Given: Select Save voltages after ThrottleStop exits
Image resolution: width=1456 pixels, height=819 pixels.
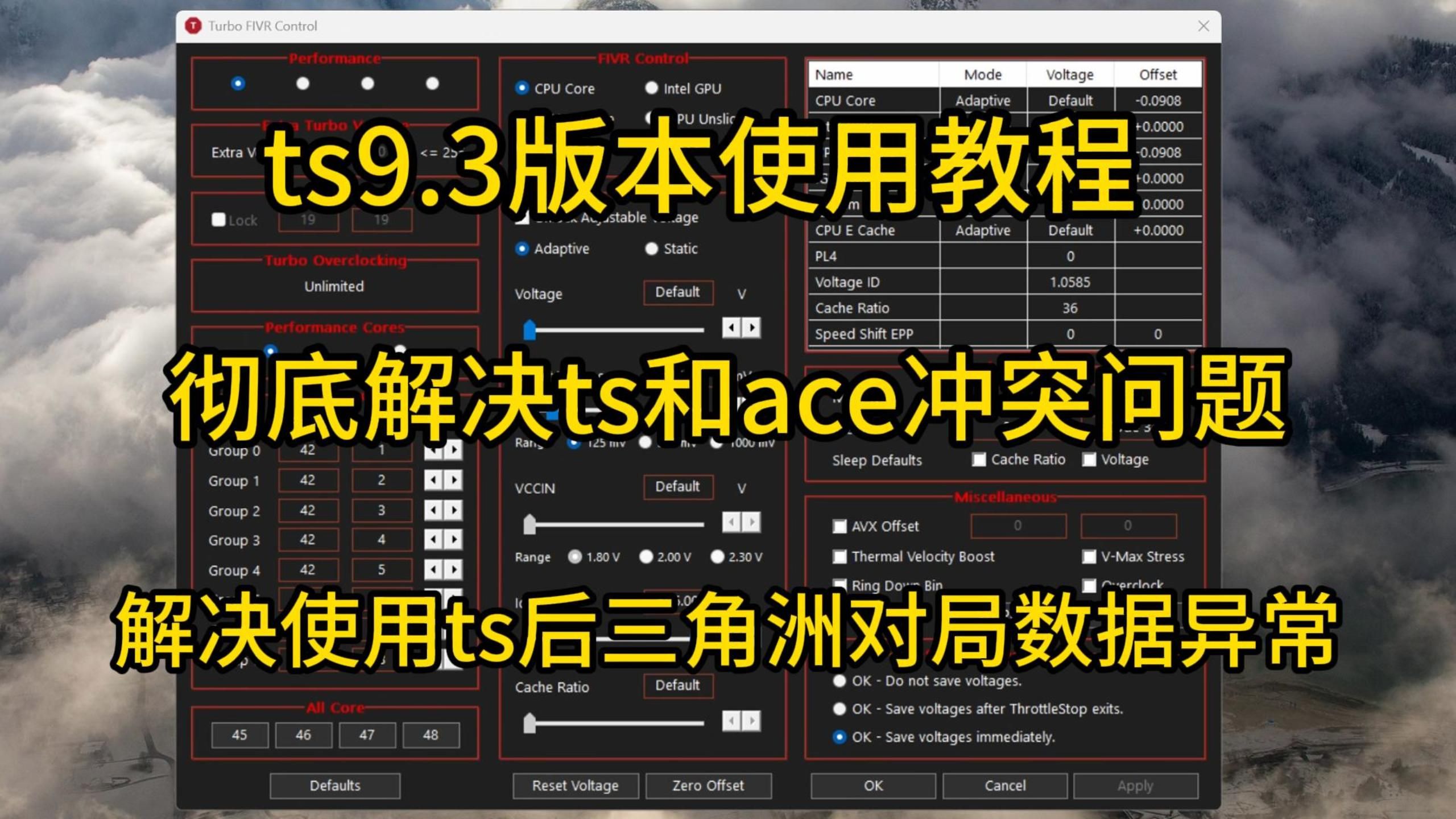Looking at the screenshot, I should pos(839,709).
